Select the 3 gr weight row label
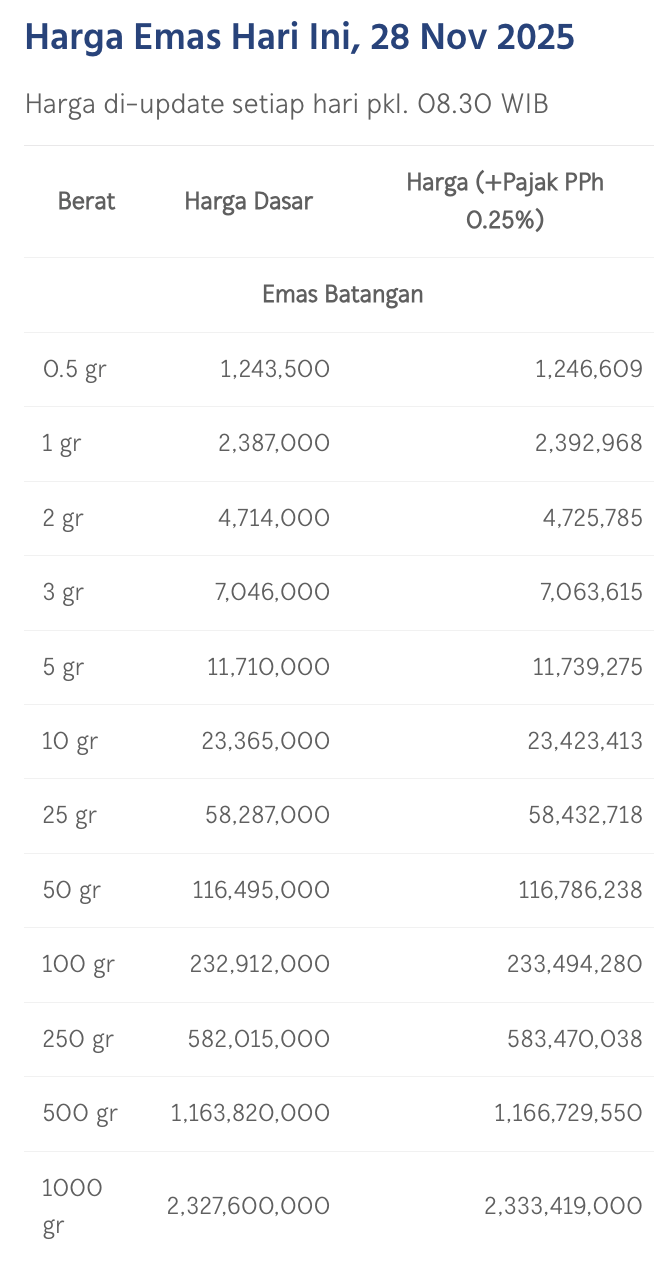The image size is (654, 1262). (x=62, y=592)
